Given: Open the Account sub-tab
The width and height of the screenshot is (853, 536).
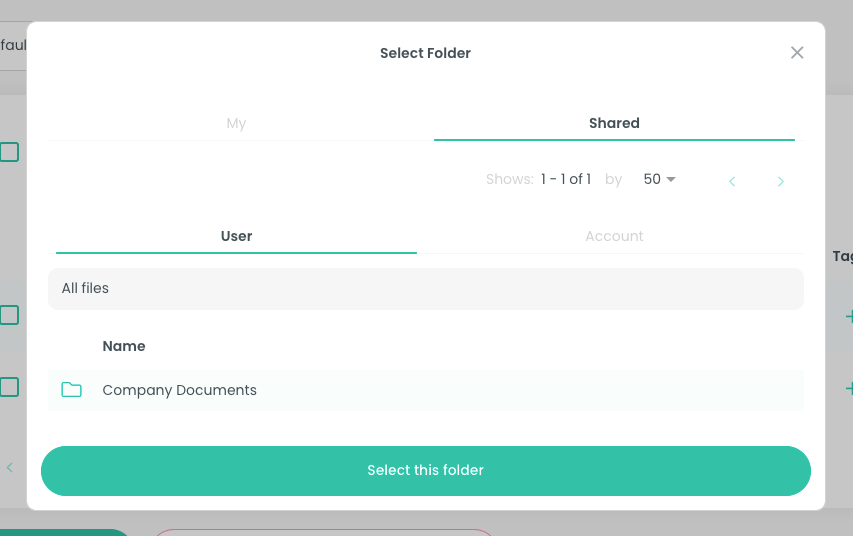Looking at the screenshot, I should pos(614,236).
